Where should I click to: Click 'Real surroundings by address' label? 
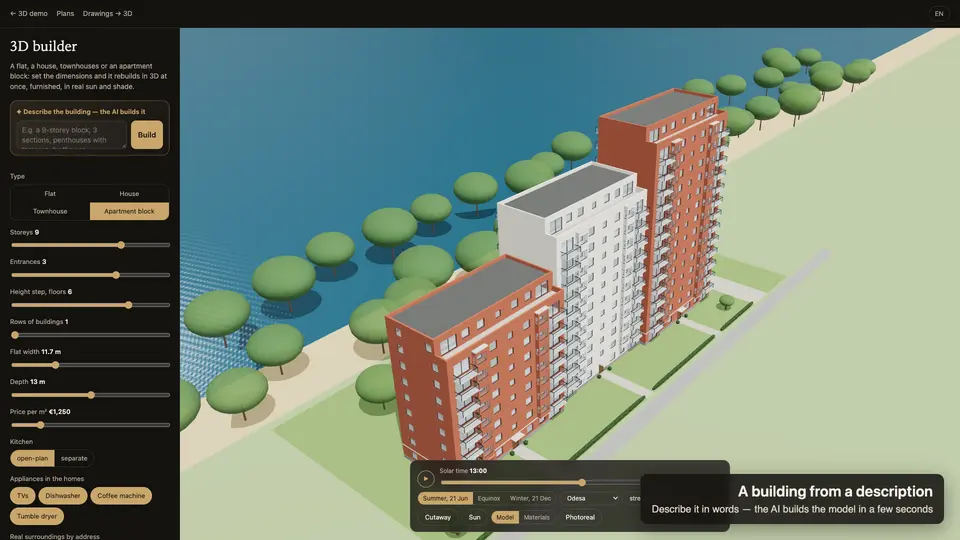(54, 536)
